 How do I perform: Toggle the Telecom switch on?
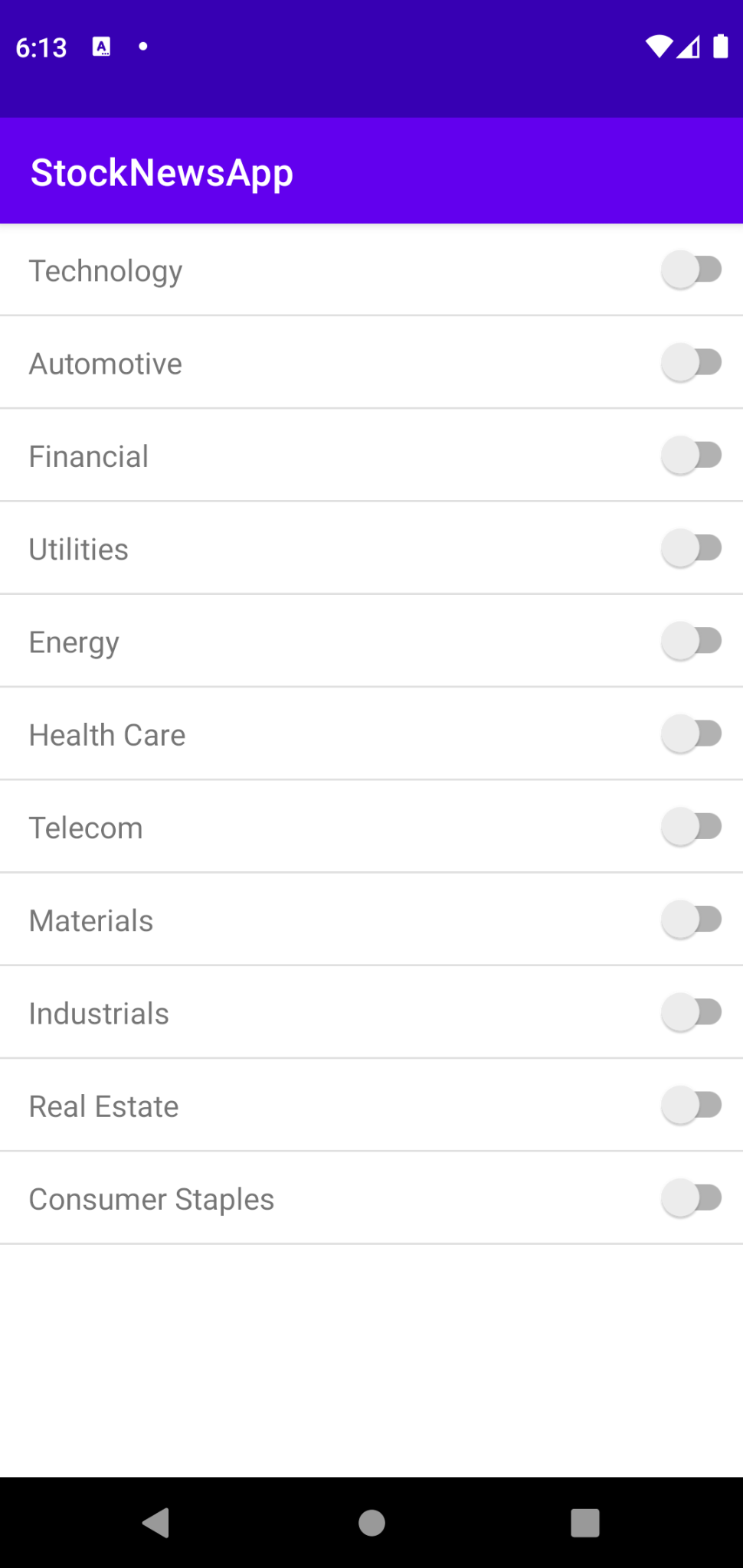pyautogui.click(x=692, y=827)
